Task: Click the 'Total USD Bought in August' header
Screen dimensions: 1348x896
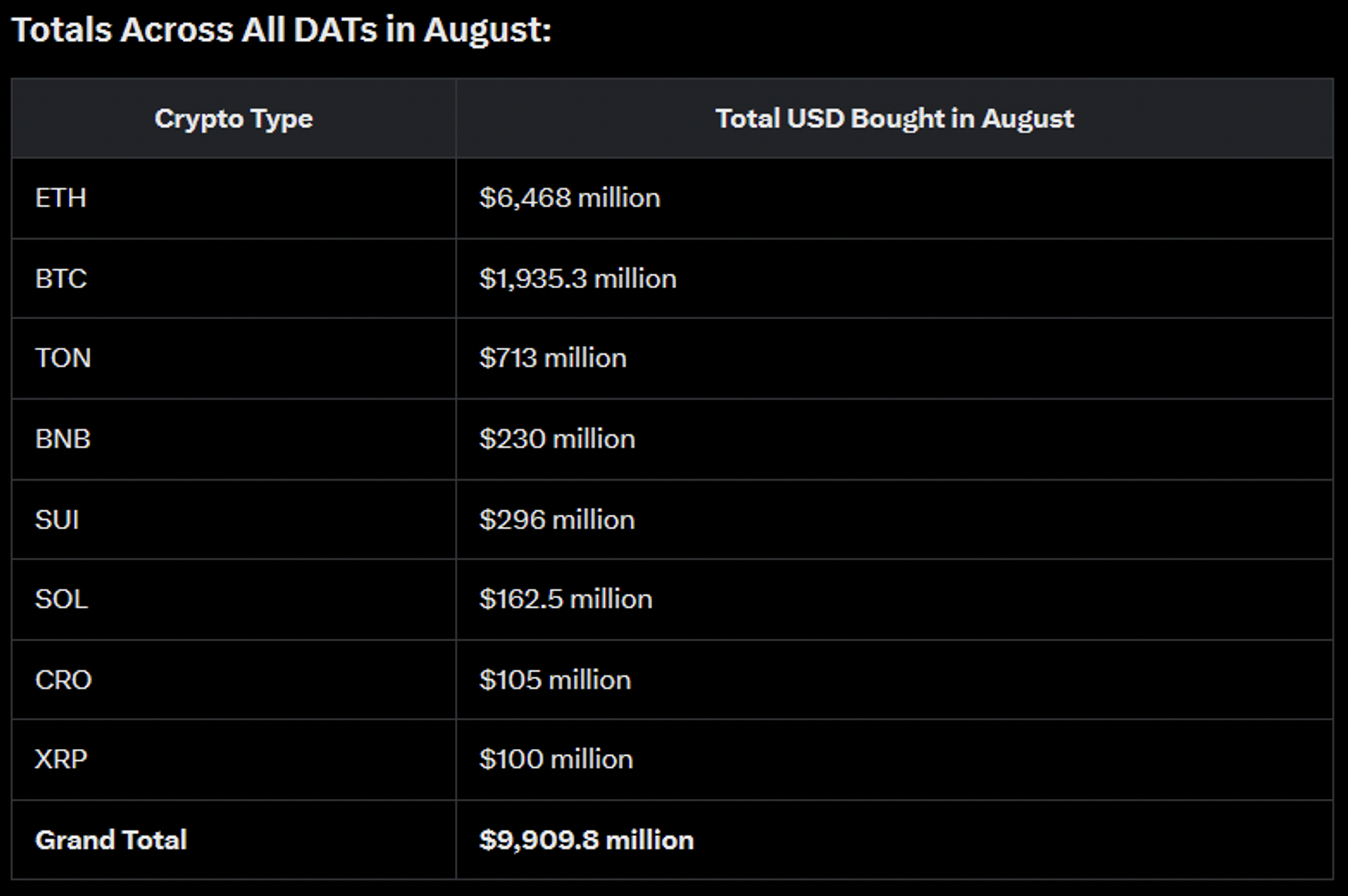Action: pyautogui.click(x=895, y=119)
